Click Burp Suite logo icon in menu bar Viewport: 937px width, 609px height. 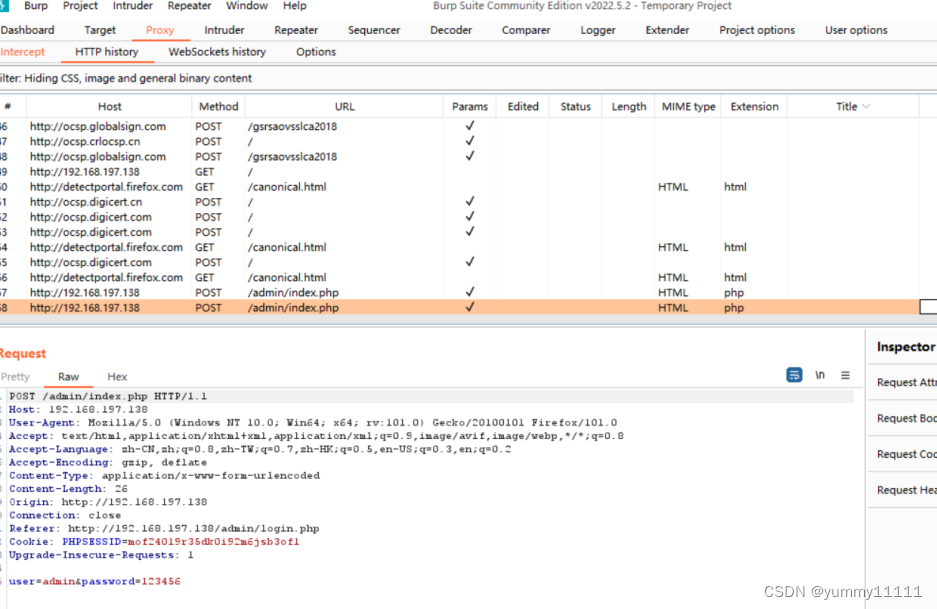click(4, 6)
